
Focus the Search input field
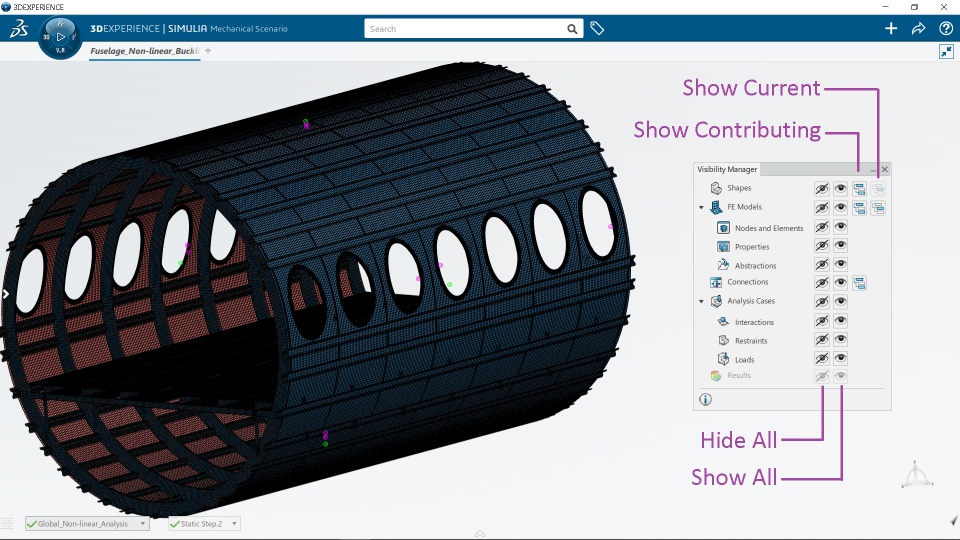(465, 29)
